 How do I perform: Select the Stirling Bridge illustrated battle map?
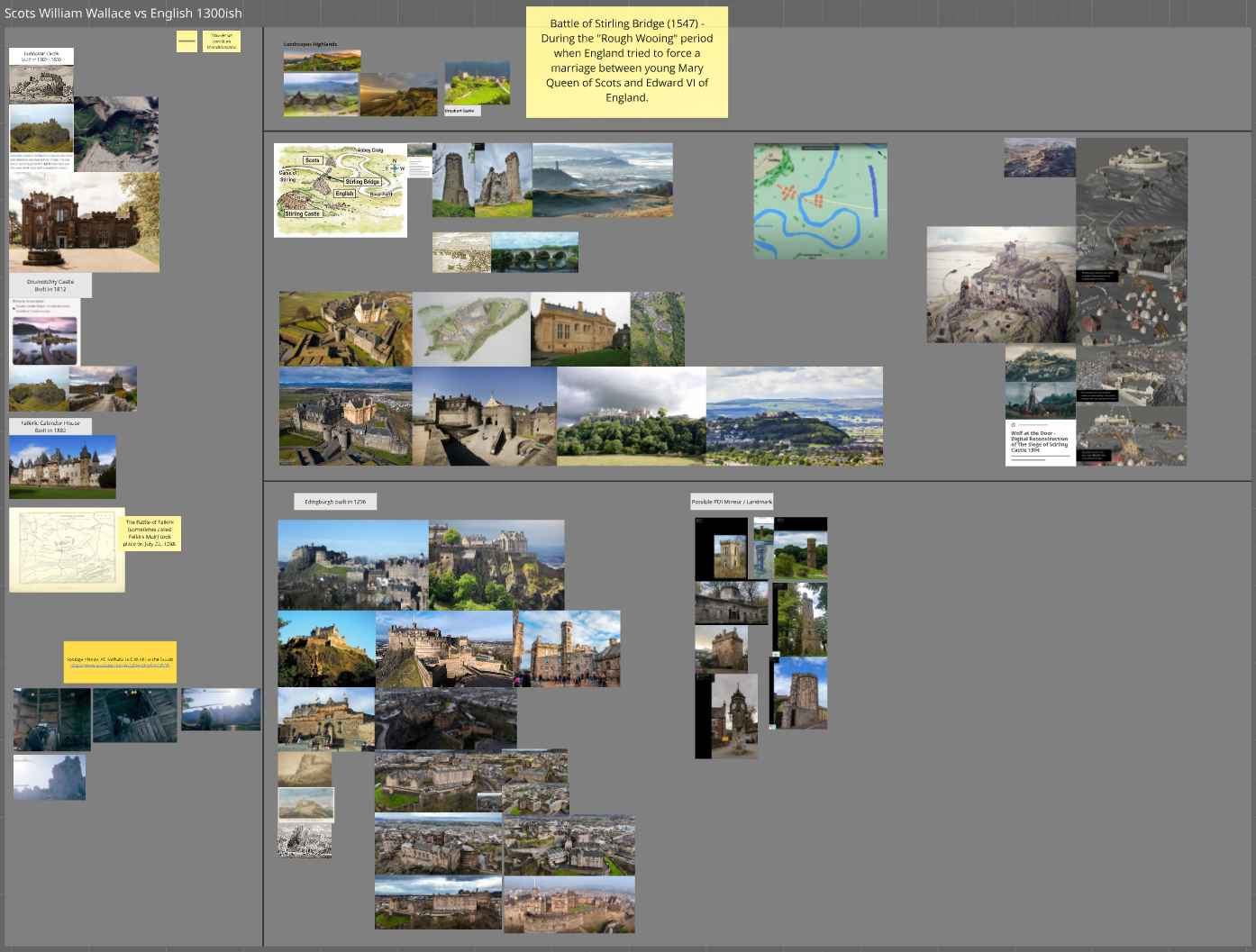click(340, 190)
